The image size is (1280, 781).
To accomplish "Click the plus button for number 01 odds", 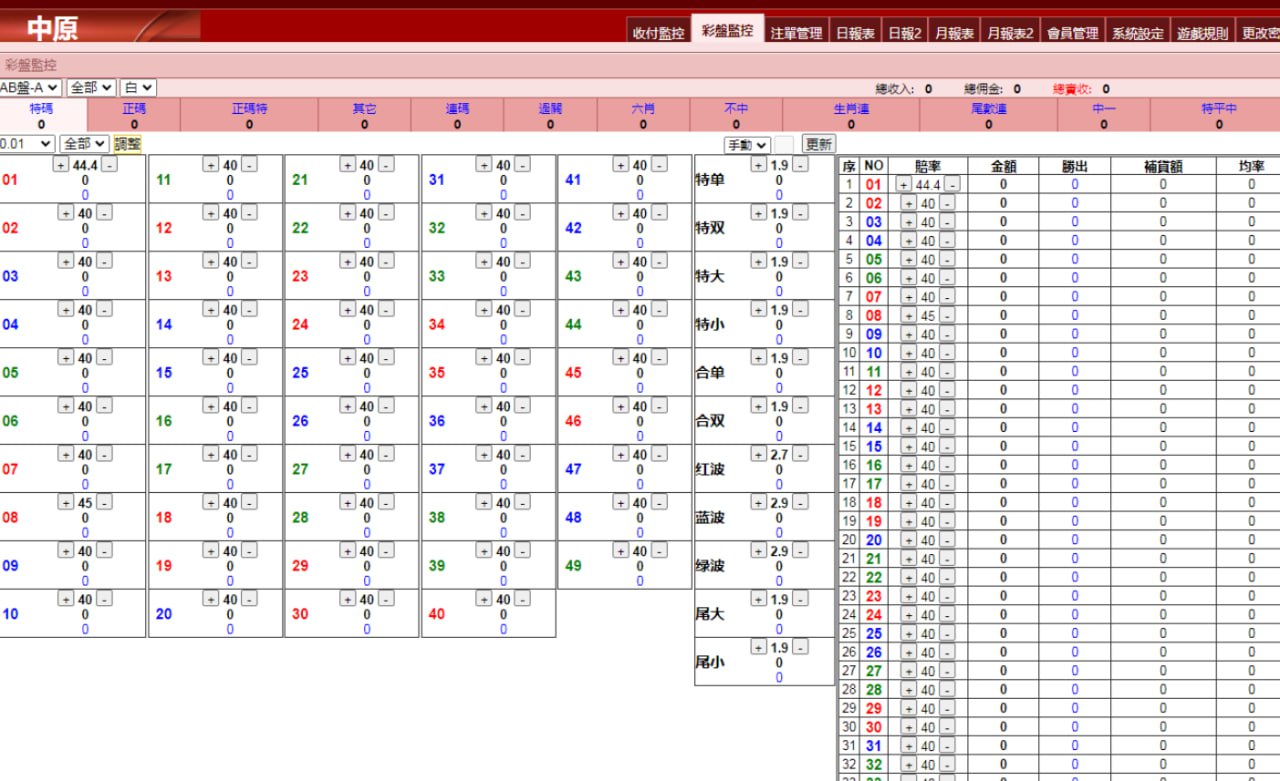I will click(x=61, y=165).
